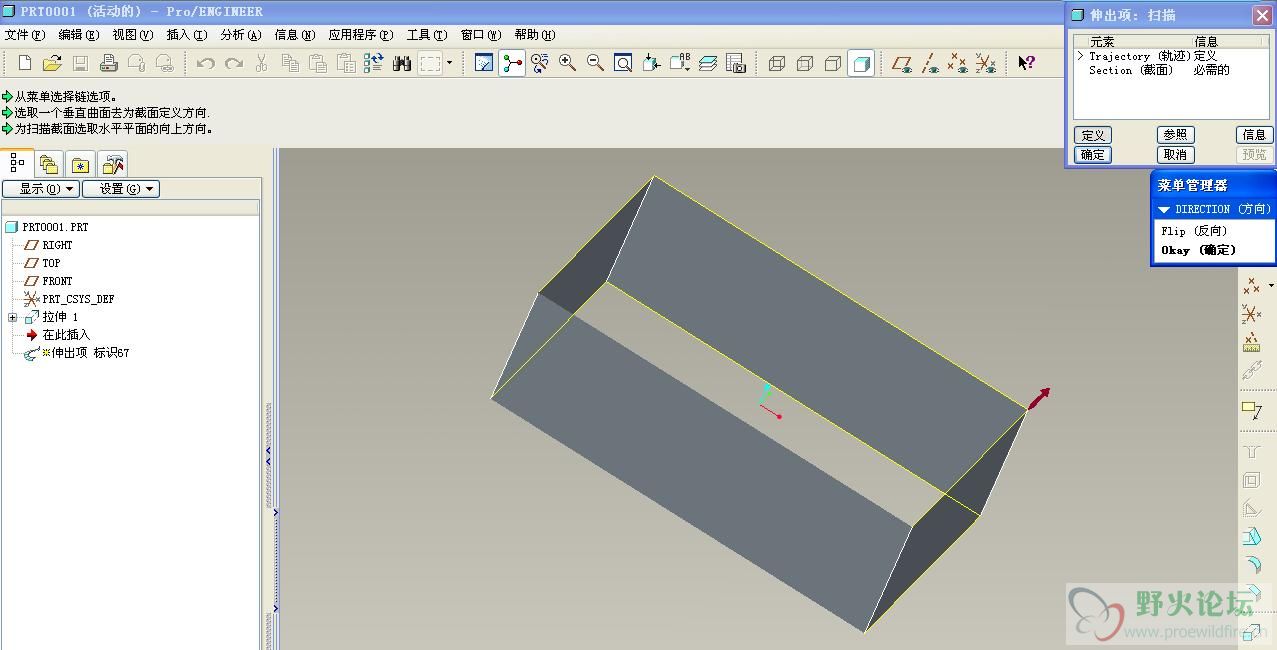Open the 视图(V) menu
1277x650 pixels.
132,34
